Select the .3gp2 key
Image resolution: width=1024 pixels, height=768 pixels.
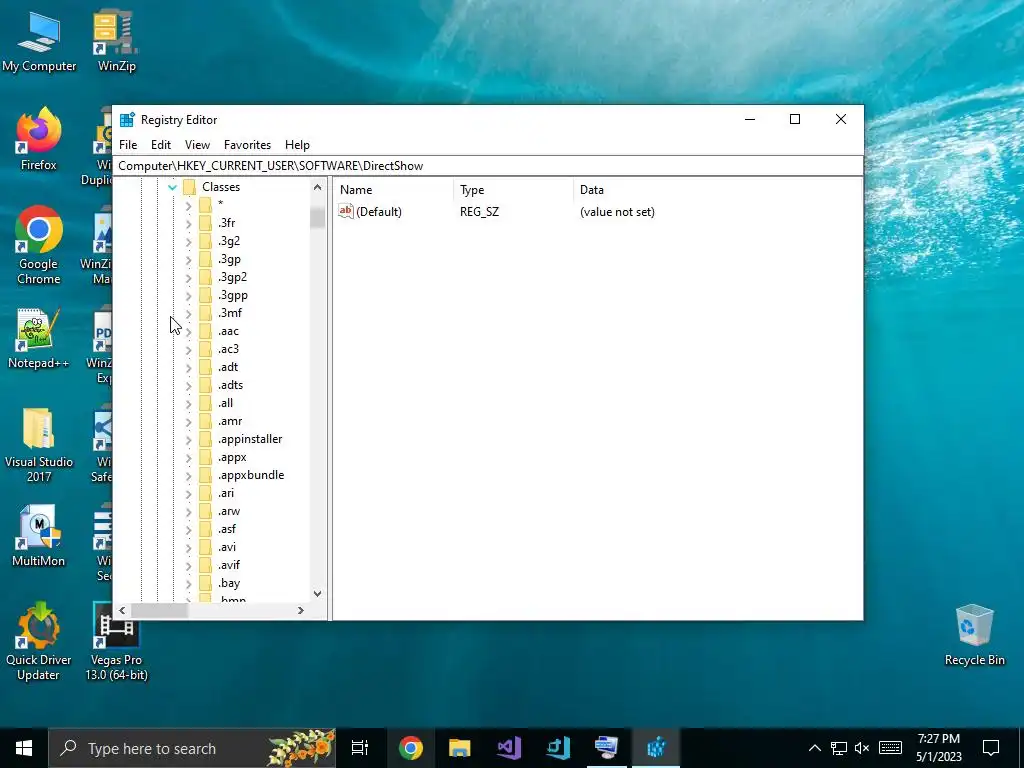pos(232,278)
